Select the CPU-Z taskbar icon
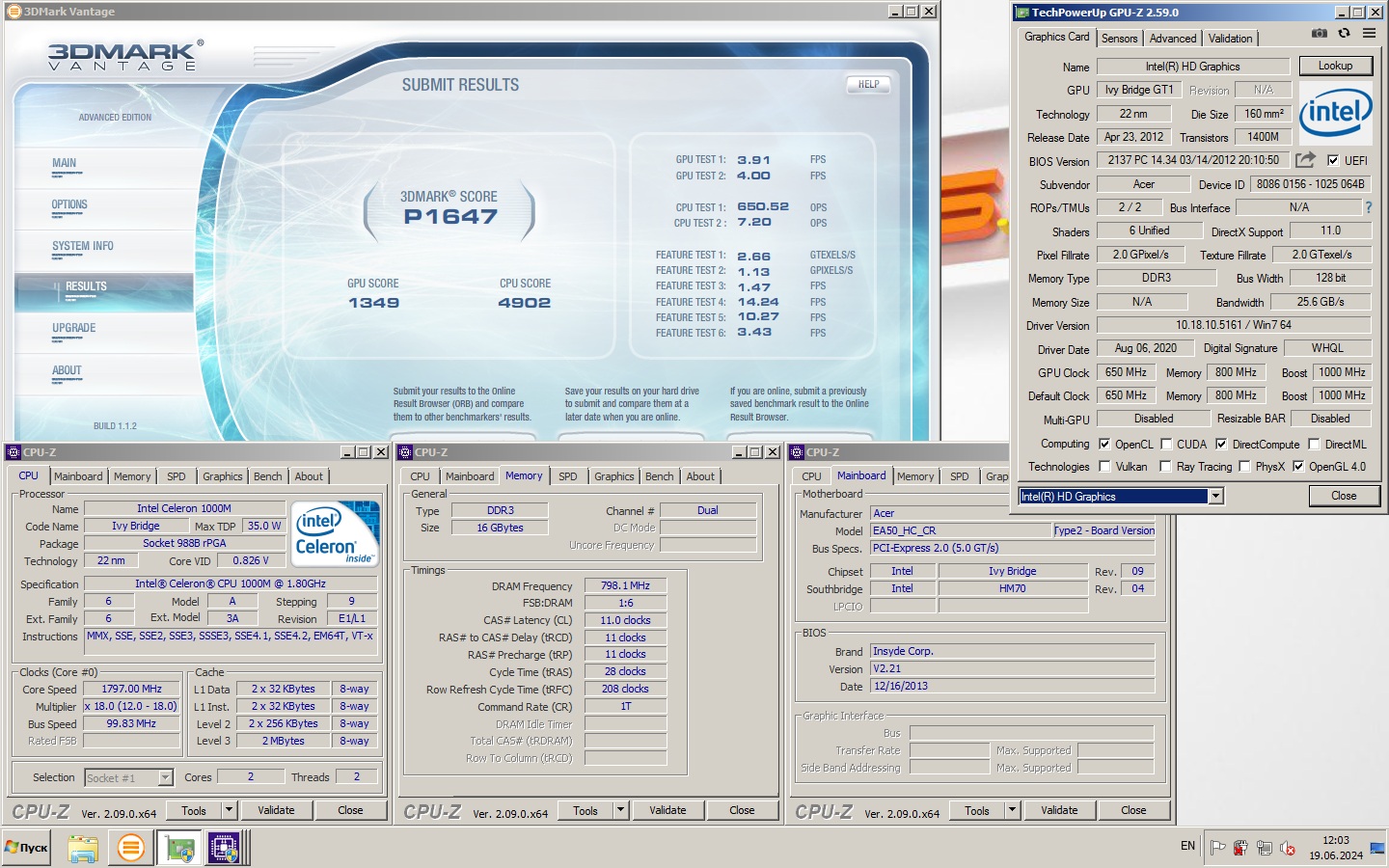Screen dimensions: 1389x868 (224, 848)
